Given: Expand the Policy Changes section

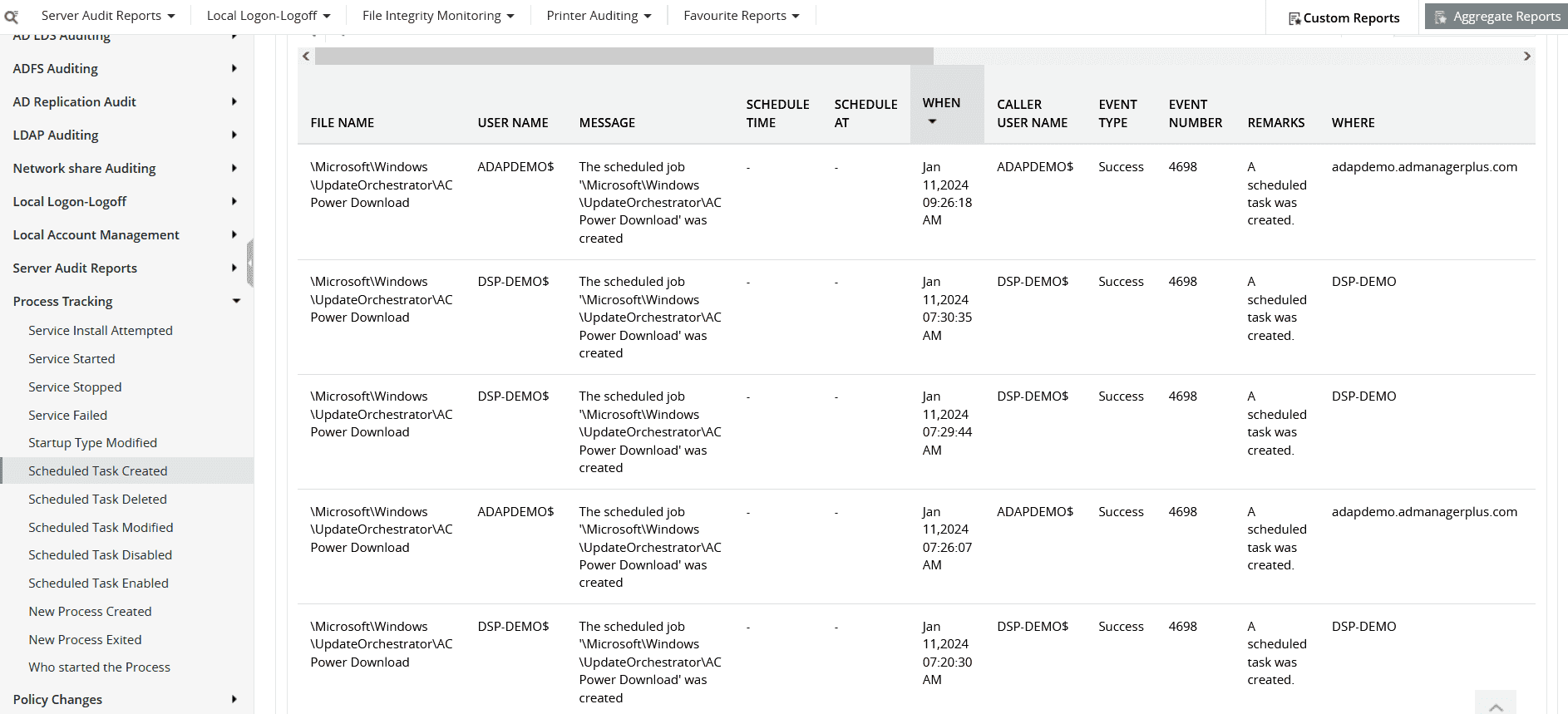Looking at the screenshot, I should (234, 699).
